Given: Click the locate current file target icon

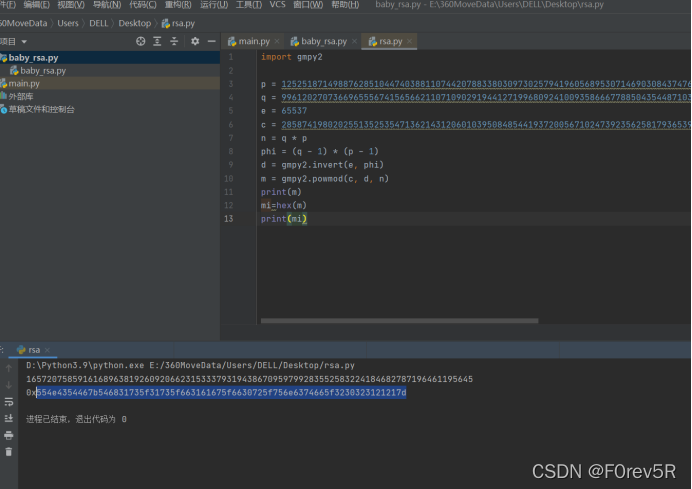Looking at the screenshot, I should [140, 41].
